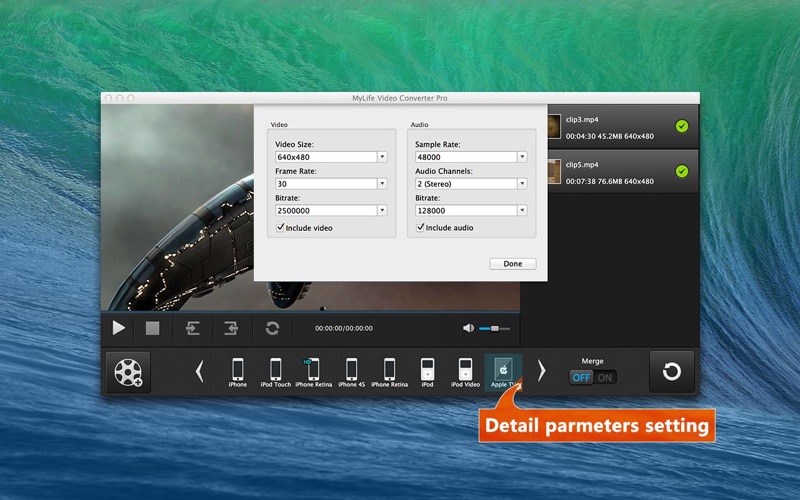Screen dimensions: 800x500
Task: Click the speaker volume icon
Action: pos(468,328)
